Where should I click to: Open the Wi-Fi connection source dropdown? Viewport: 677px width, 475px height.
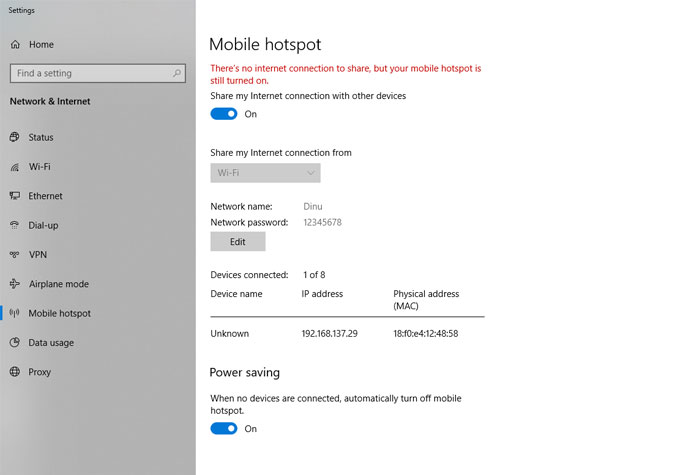265,173
